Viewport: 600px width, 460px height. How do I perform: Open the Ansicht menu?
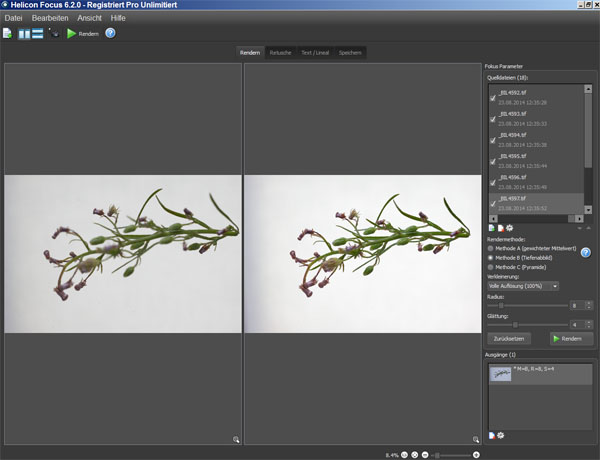(89, 18)
